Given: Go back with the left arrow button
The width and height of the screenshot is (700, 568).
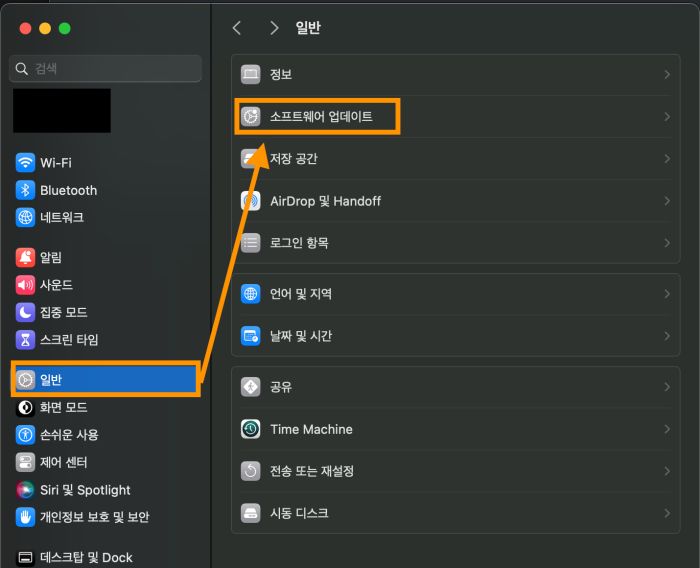Looking at the screenshot, I should (237, 28).
